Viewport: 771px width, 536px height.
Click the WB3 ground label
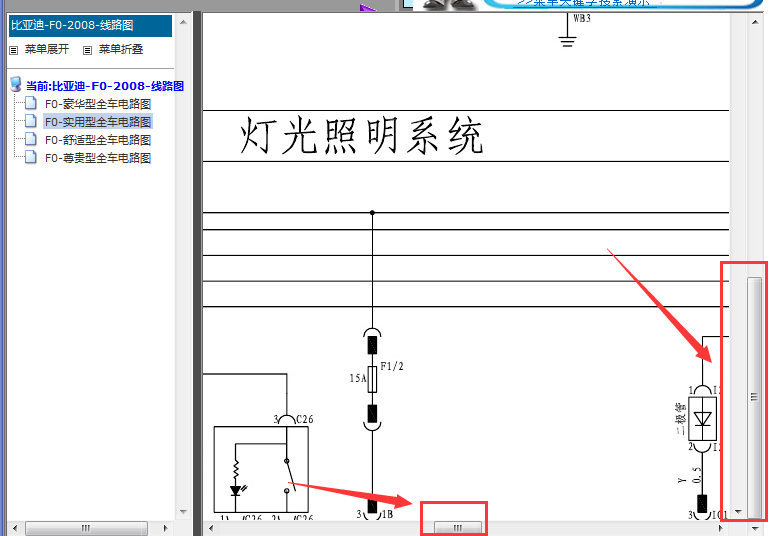582,18
